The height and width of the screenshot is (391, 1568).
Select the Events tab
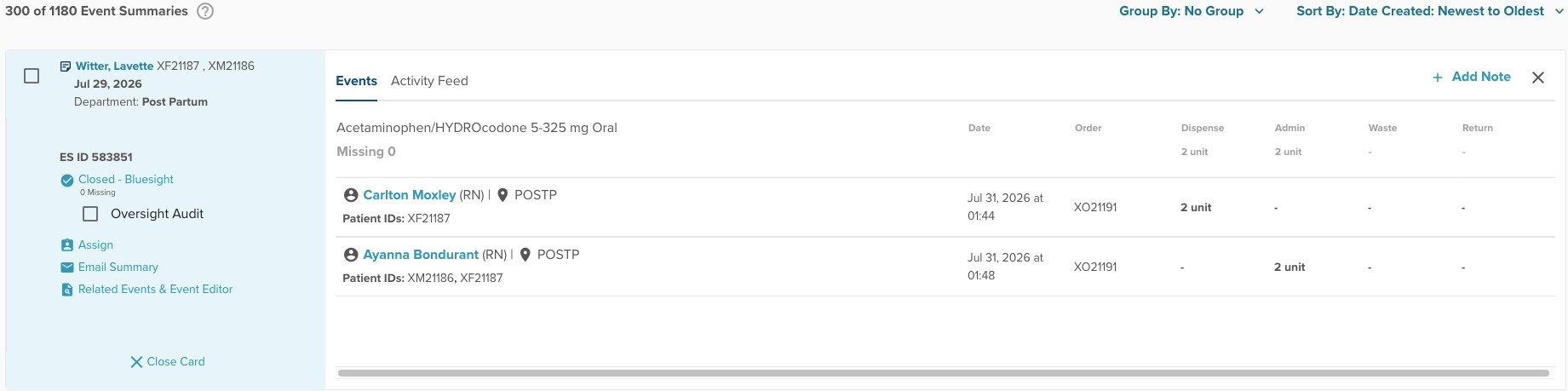click(x=356, y=81)
